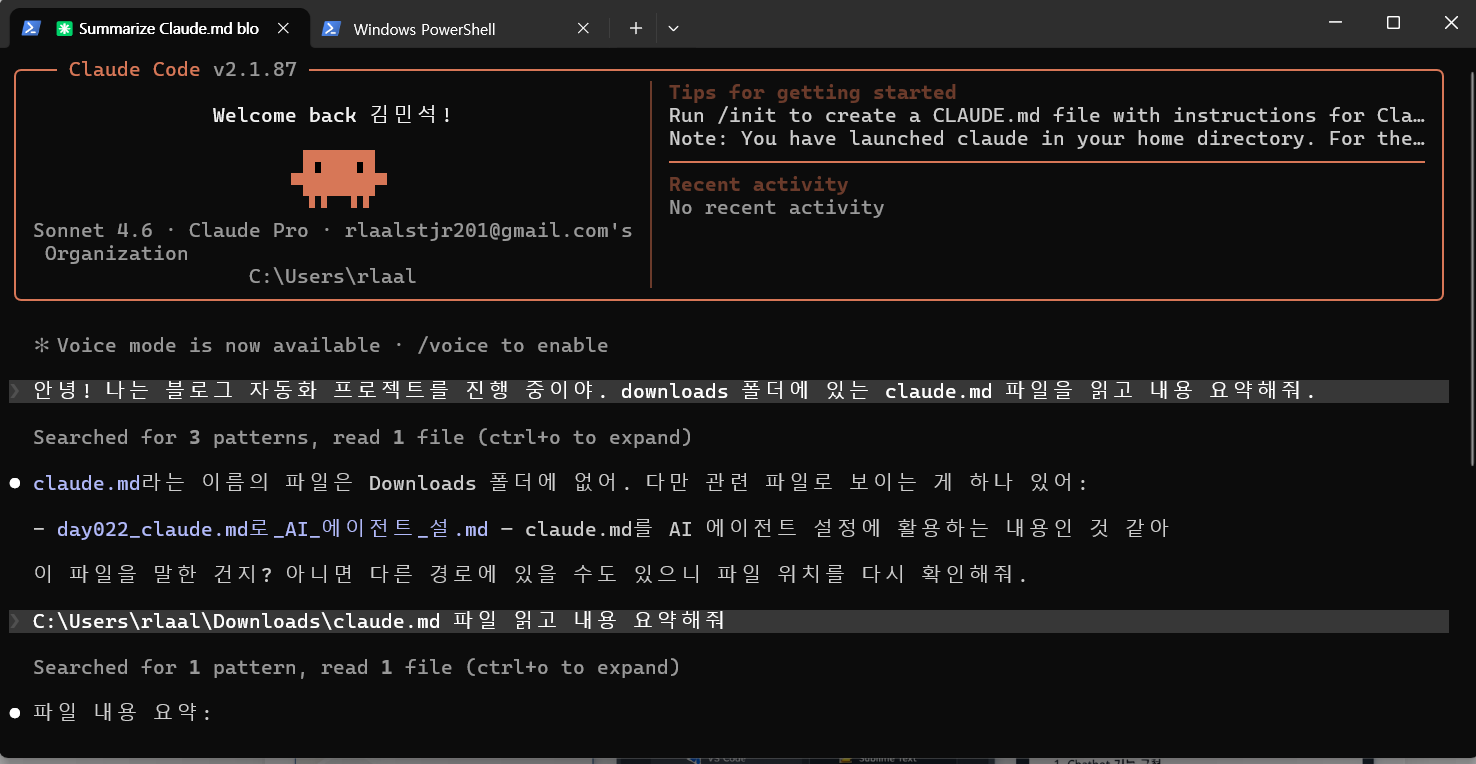1476x764 pixels.
Task: Switch to the Windows PowerShell tab
Action: [425, 29]
